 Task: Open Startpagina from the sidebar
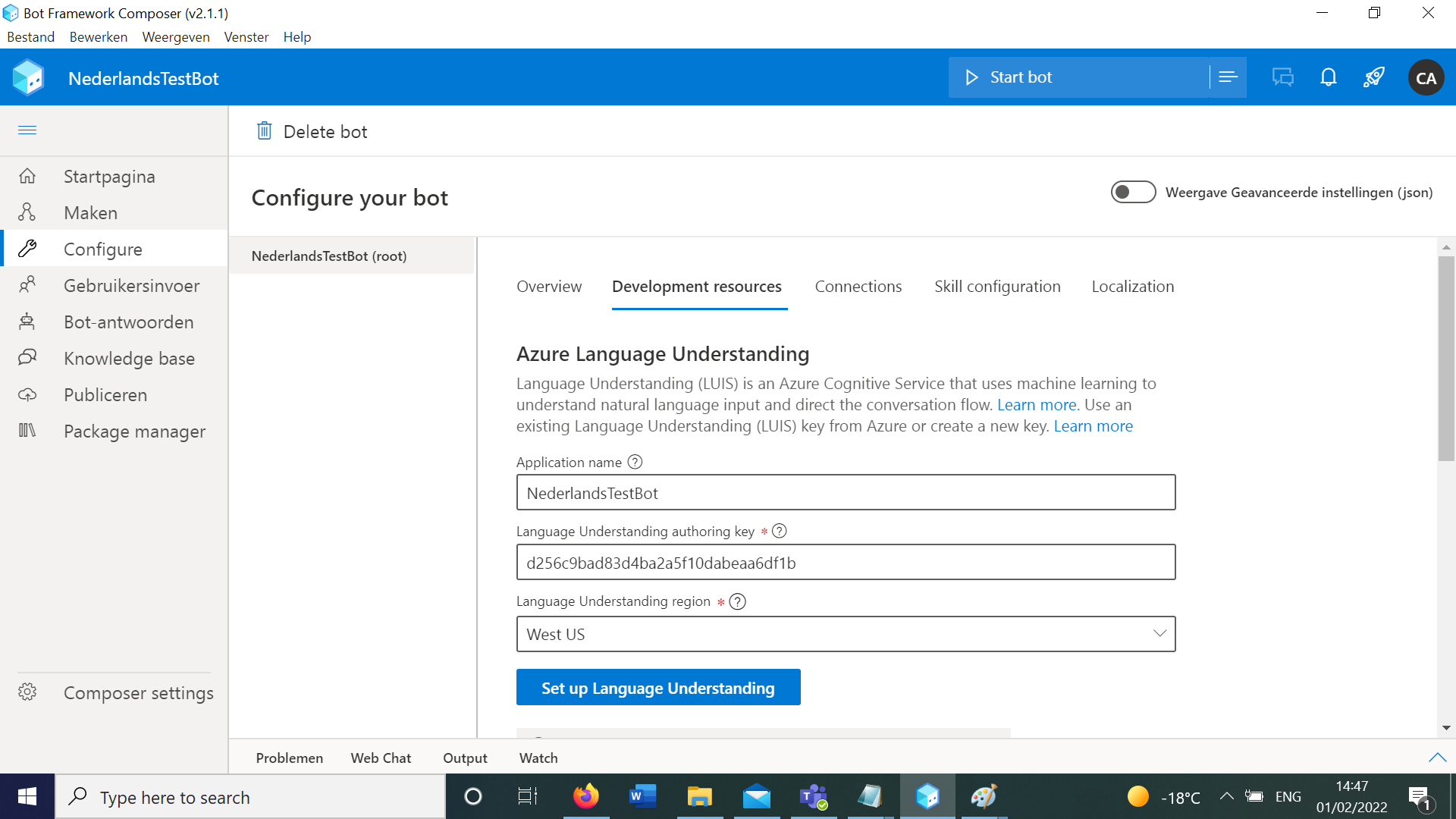tap(108, 176)
